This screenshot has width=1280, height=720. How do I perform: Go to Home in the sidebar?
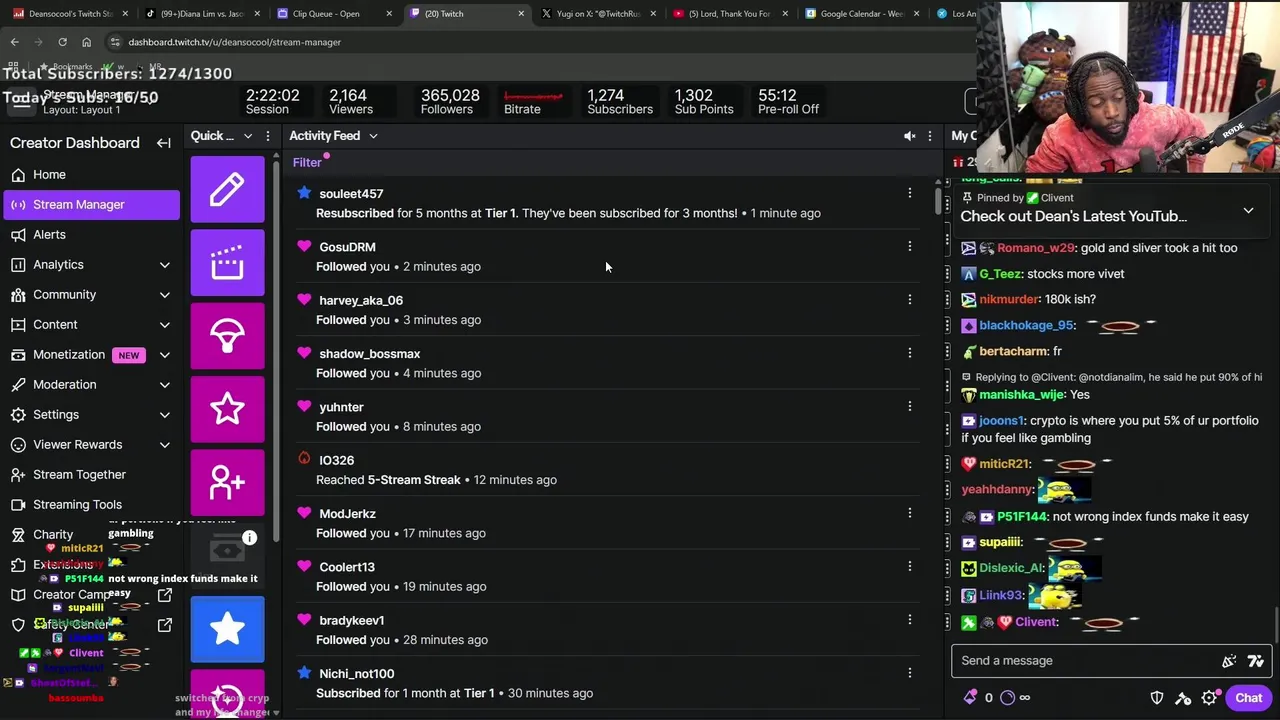coord(91,174)
